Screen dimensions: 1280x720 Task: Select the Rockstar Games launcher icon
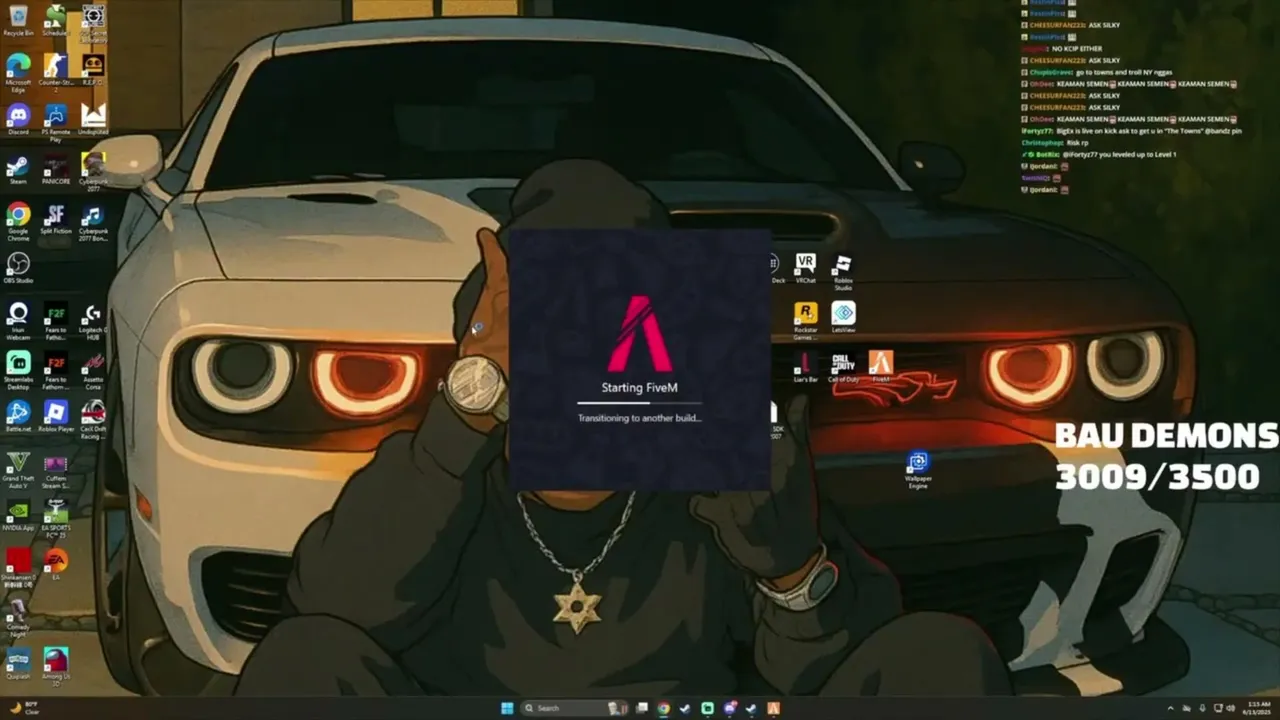click(805, 320)
